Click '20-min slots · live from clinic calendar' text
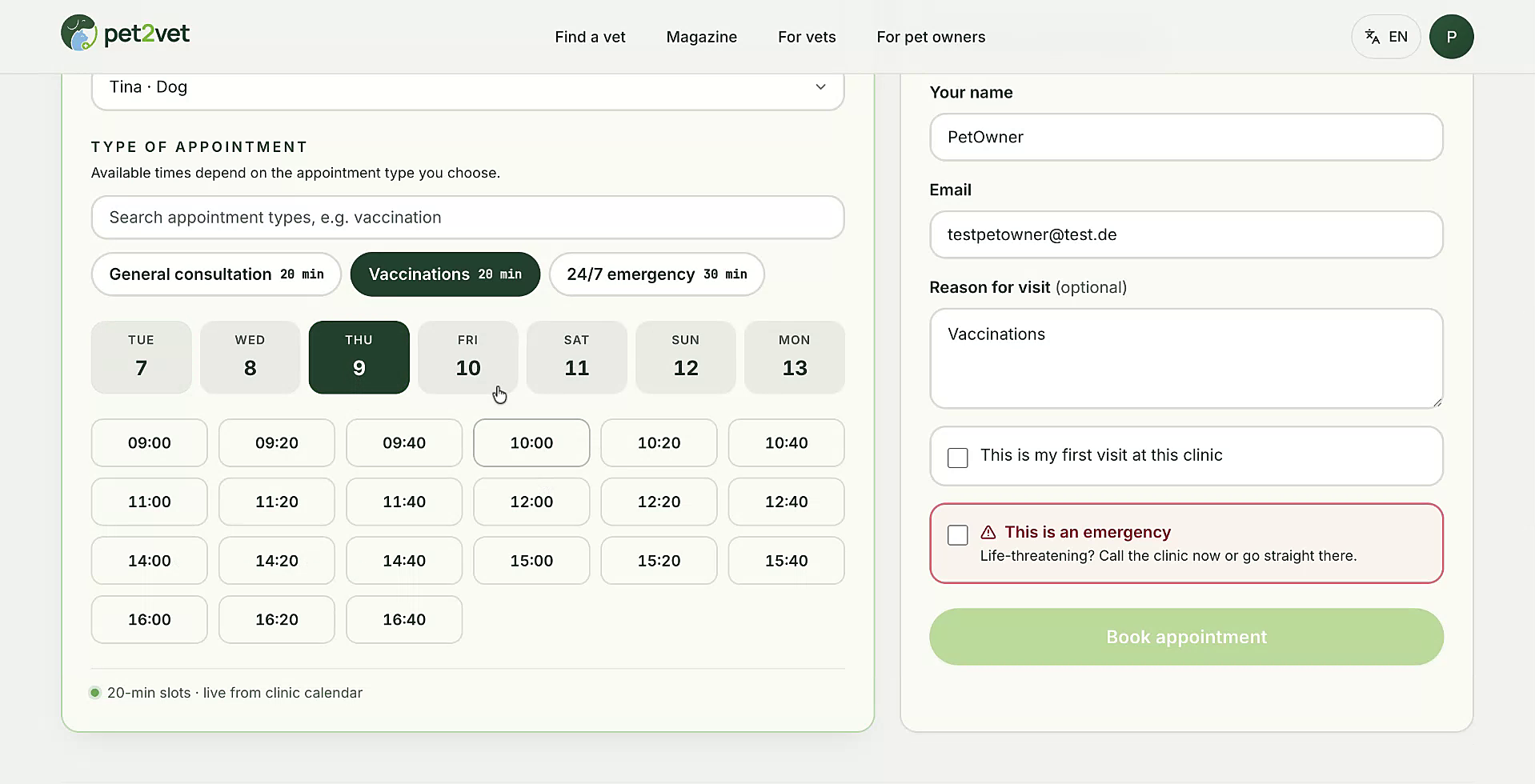The height and width of the screenshot is (784, 1535). [x=234, y=693]
